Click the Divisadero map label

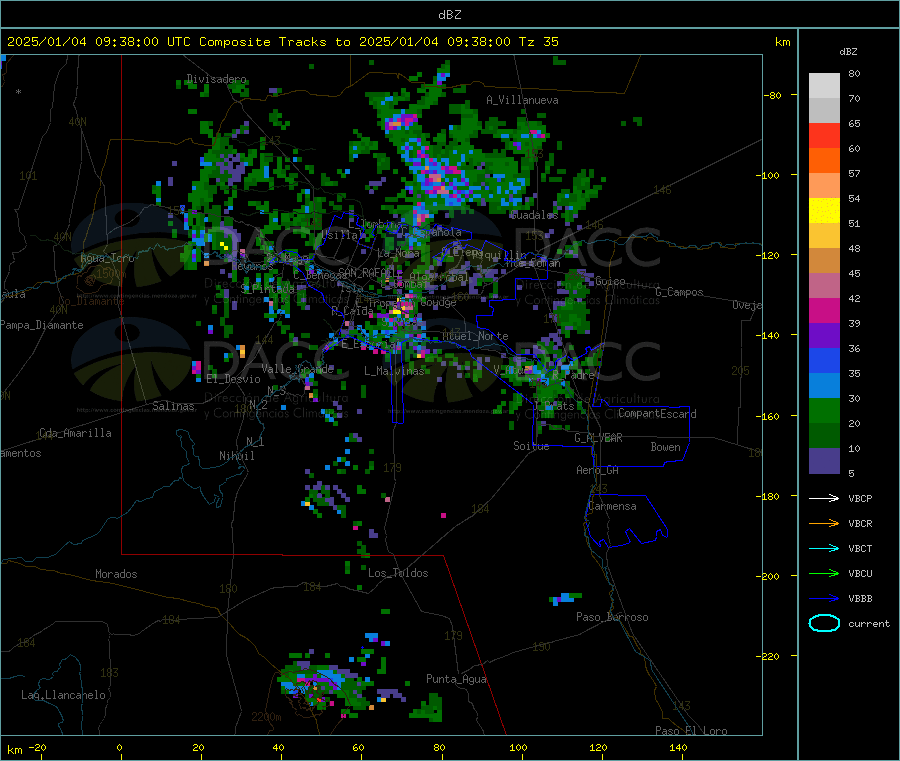(216, 79)
